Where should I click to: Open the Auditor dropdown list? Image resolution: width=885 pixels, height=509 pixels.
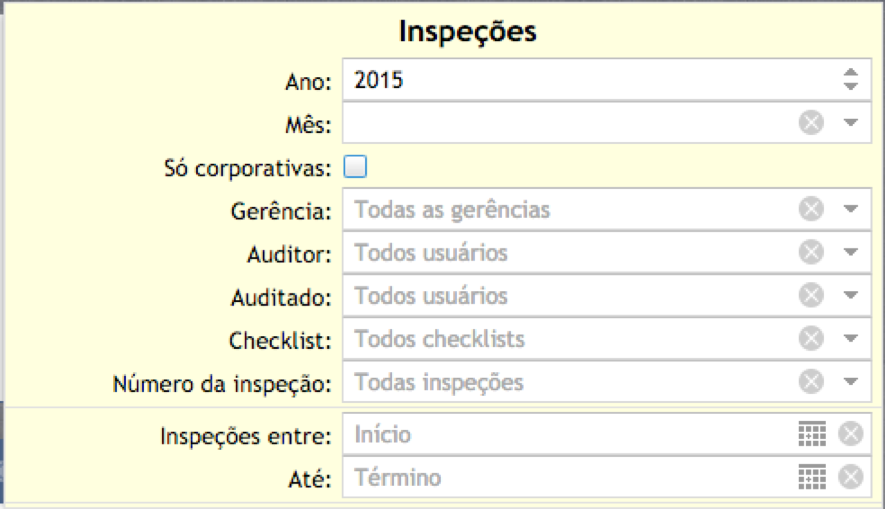(x=851, y=252)
